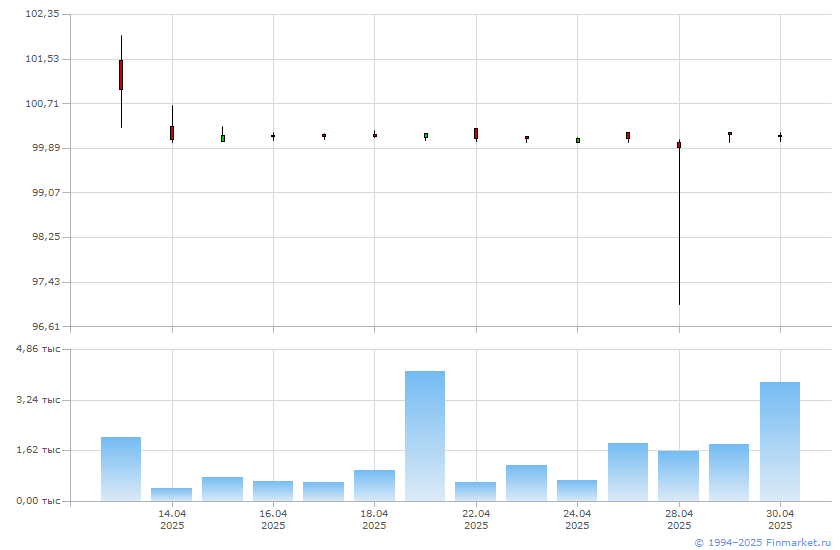Click the 24.04 2025 date label
The image size is (840, 550).
(x=577, y=519)
